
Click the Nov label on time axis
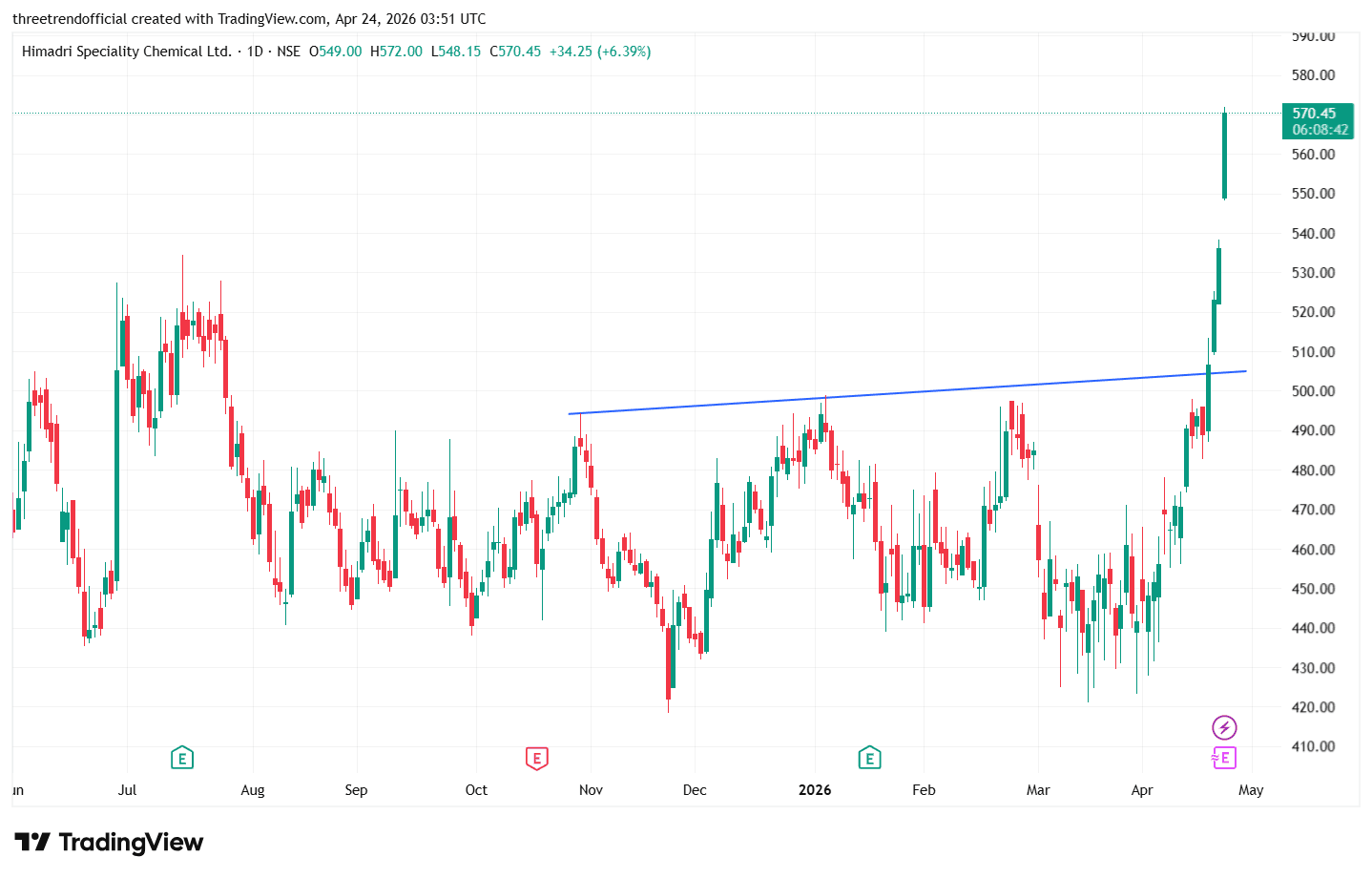pos(591,790)
